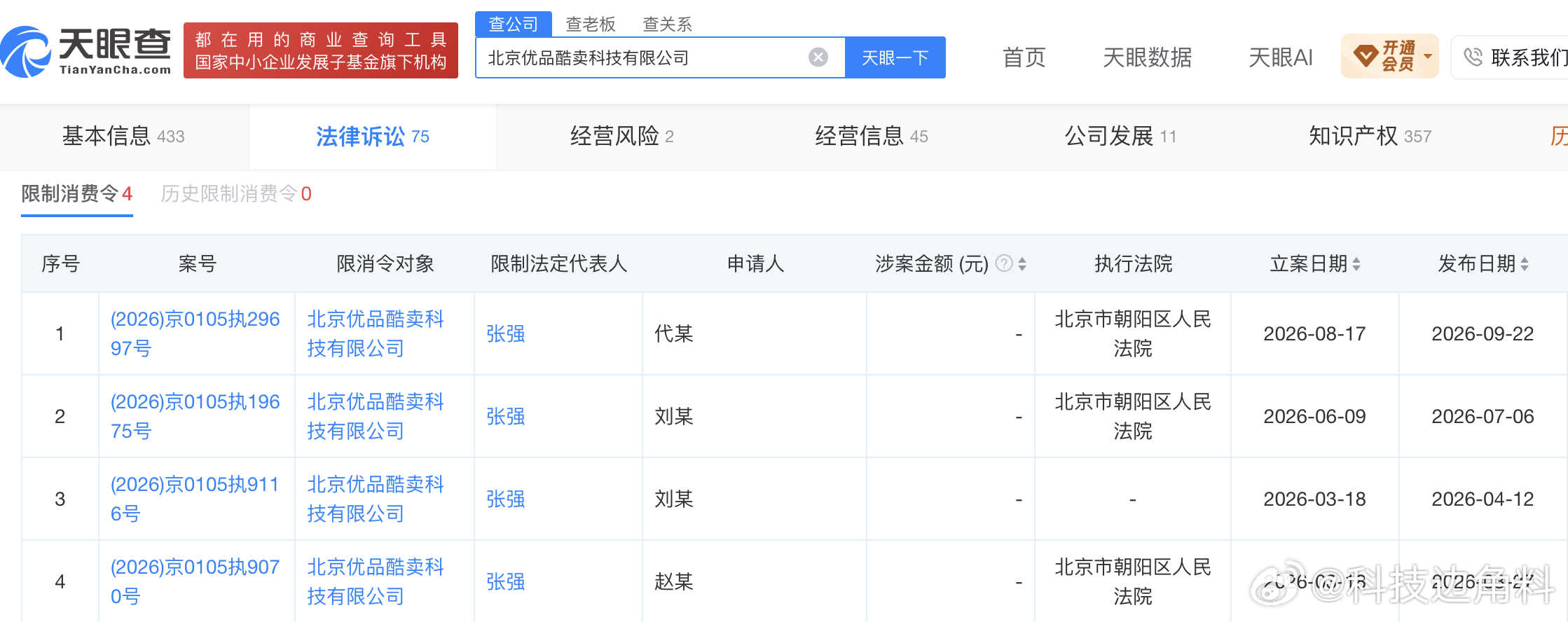Sort by 涉案金额 column arrows
1568x622 pixels.
coord(1022,264)
